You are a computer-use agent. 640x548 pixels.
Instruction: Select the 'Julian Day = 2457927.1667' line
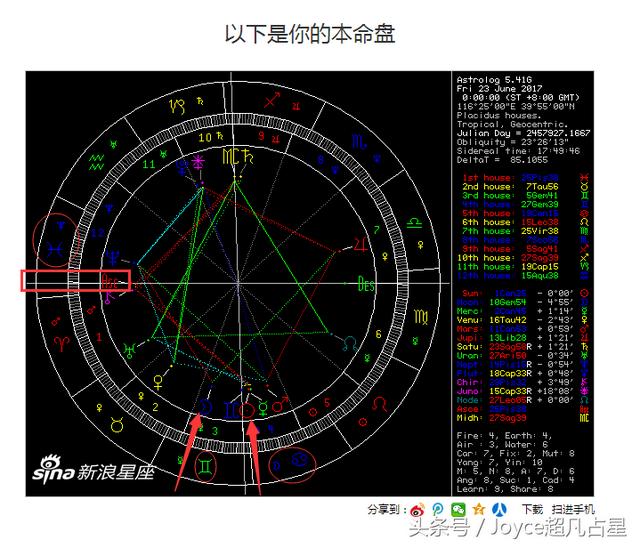click(523, 133)
